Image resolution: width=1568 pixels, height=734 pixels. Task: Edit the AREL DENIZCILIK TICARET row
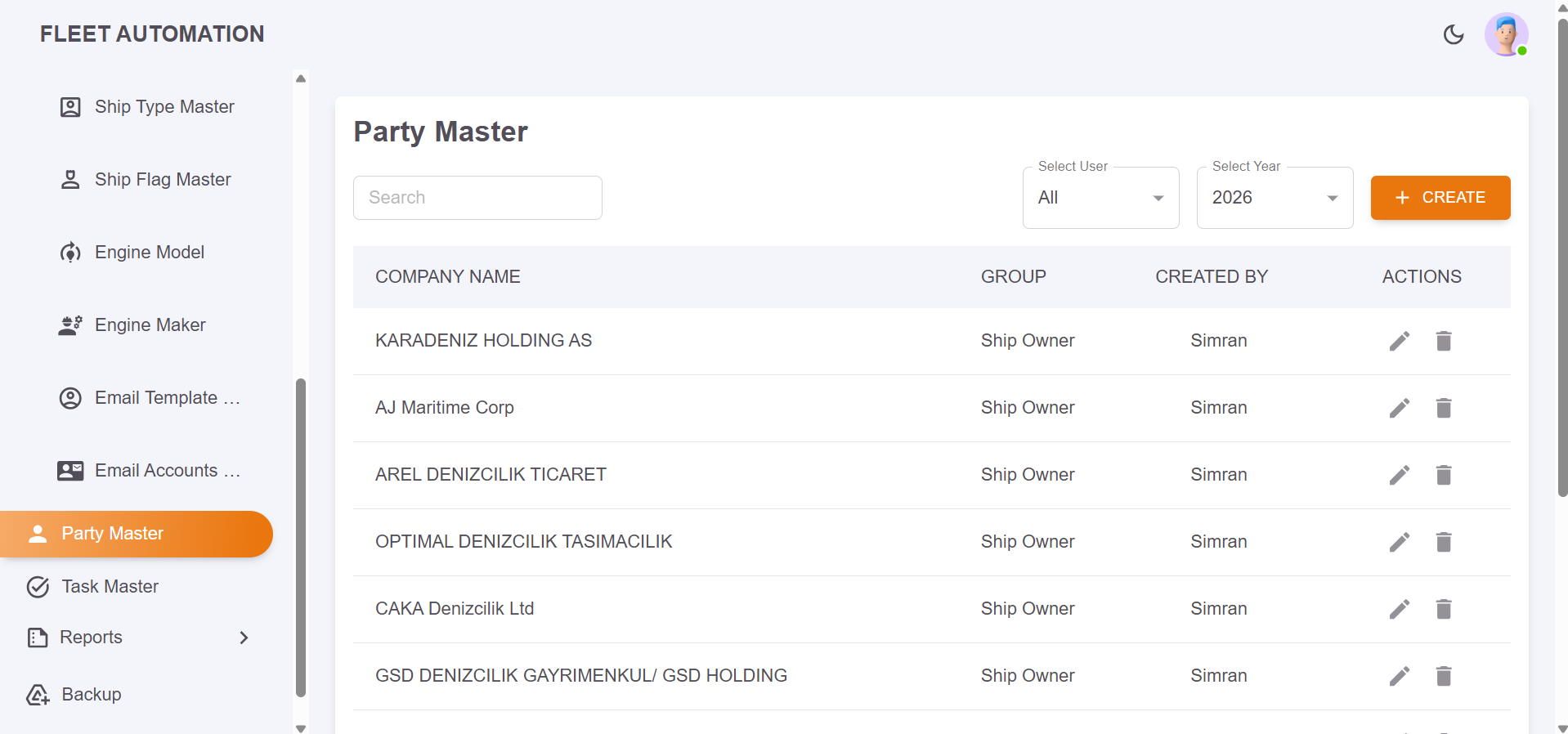1399,475
